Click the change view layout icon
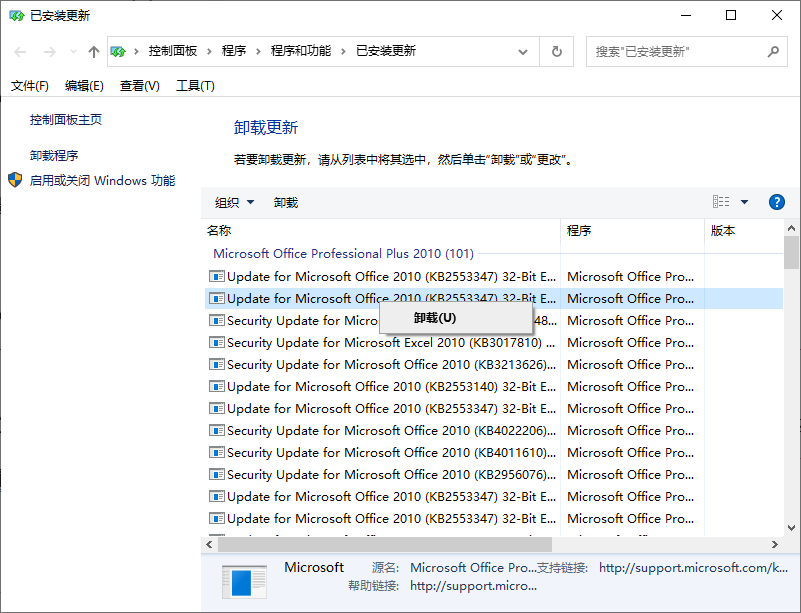 tap(721, 202)
